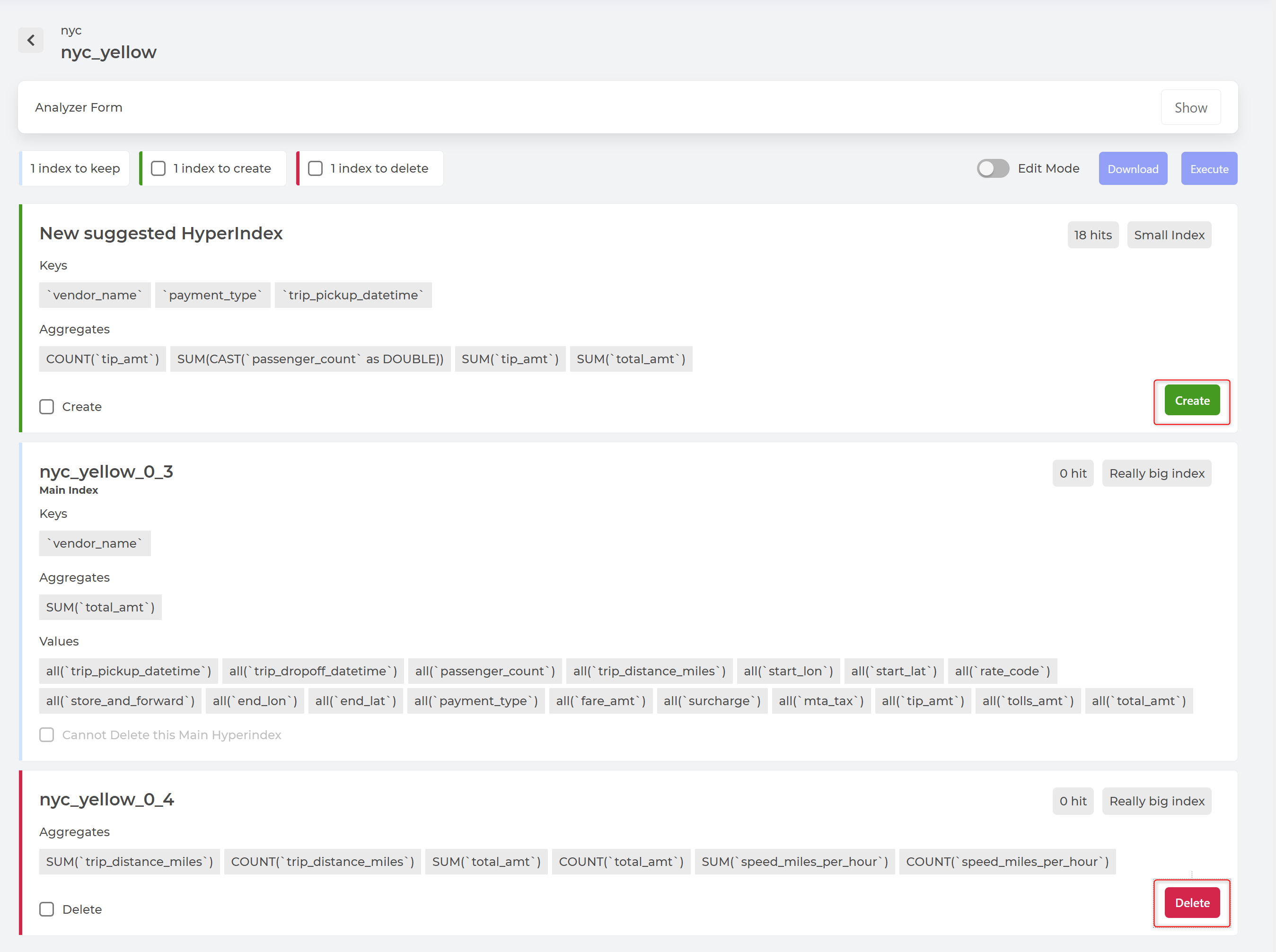The width and height of the screenshot is (1276, 952).
Task: Click the all(`fare_amt`) value chip
Action: click(x=600, y=701)
